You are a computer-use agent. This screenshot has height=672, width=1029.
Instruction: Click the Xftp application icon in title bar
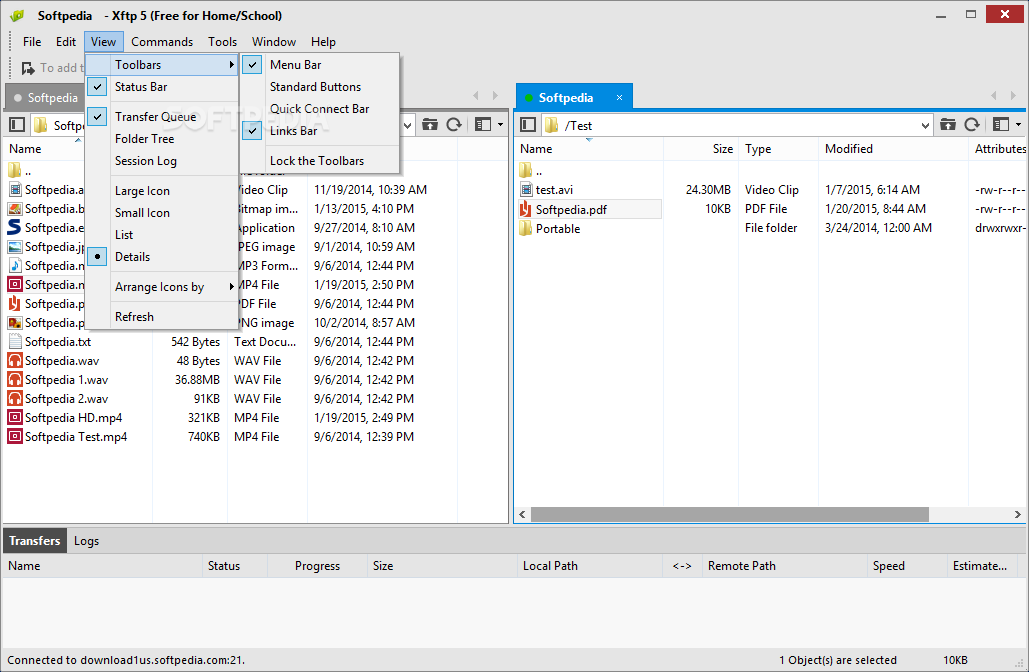point(16,15)
